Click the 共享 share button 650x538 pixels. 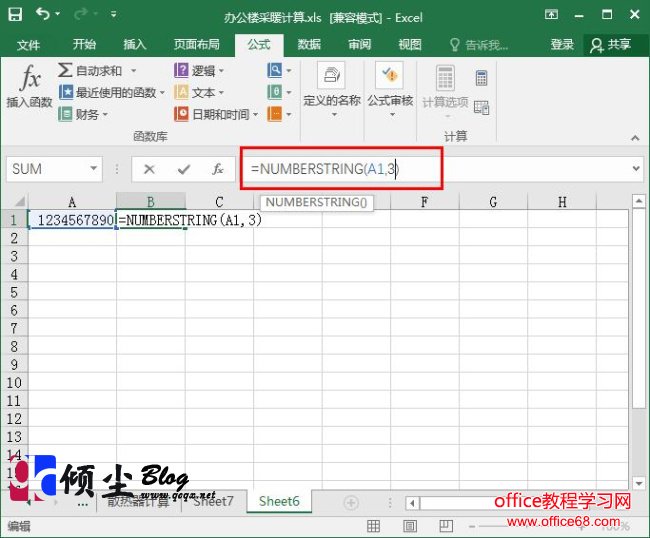[611, 45]
